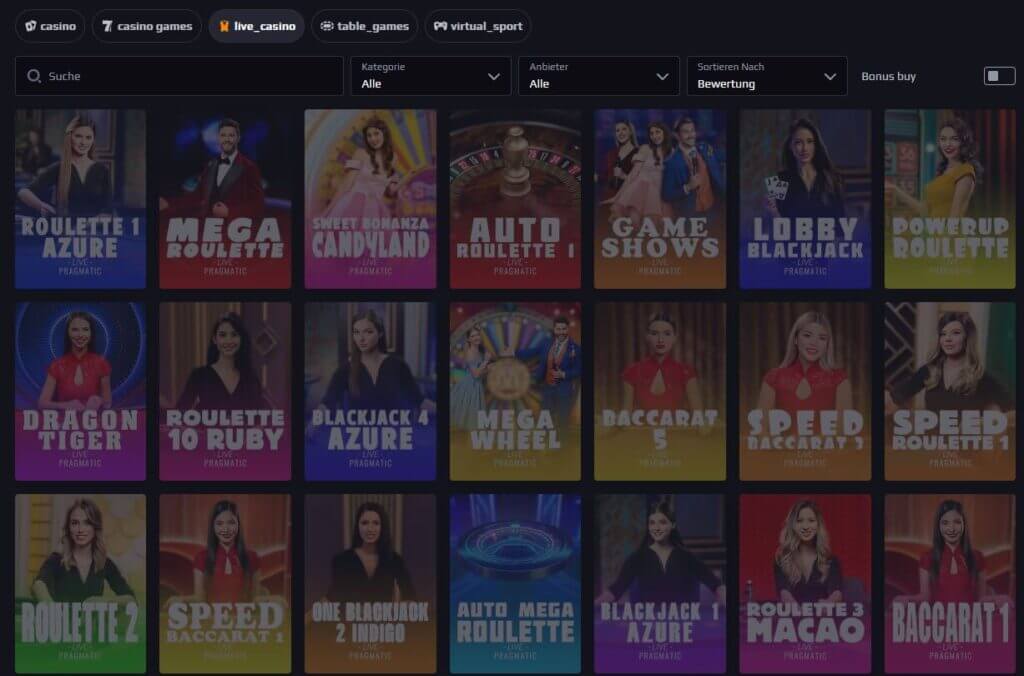
Task: Open the Sortieren Nach dropdown
Action: (x=767, y=76)
